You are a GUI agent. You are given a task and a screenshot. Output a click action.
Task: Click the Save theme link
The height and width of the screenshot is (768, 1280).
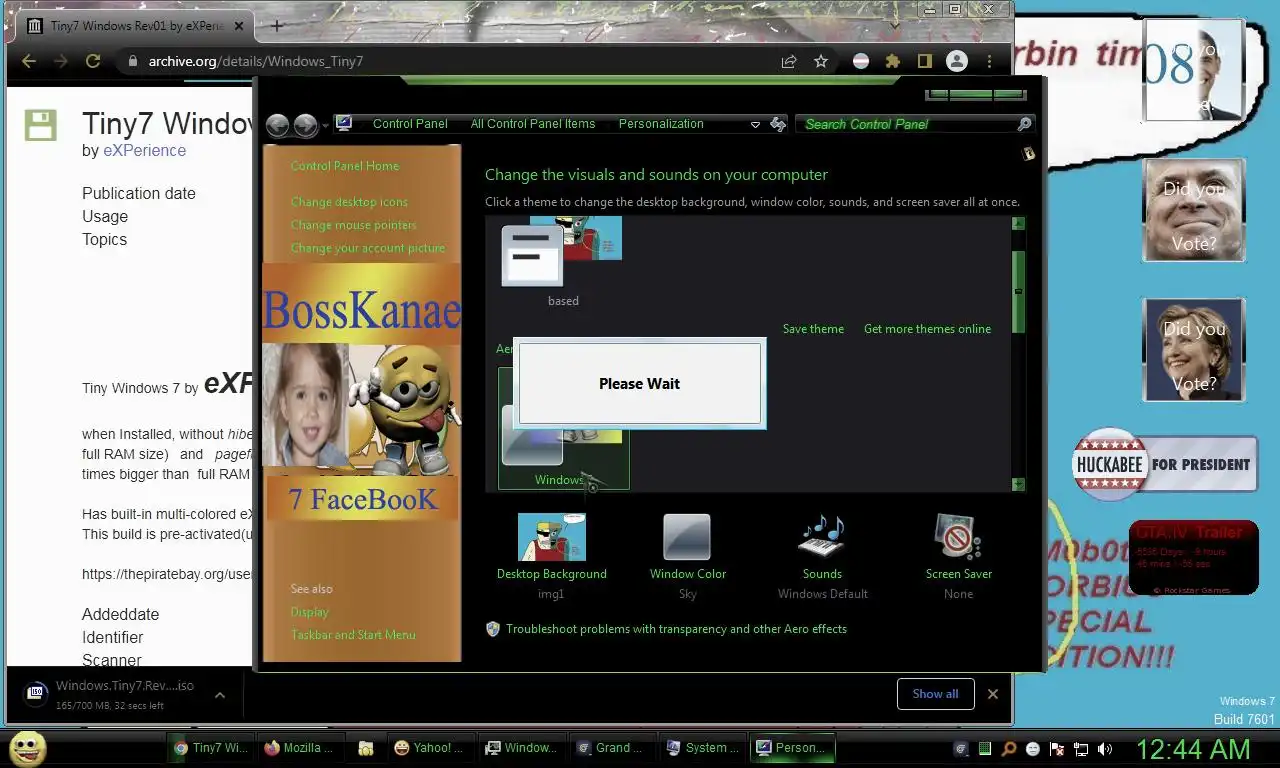pos(813,329)
